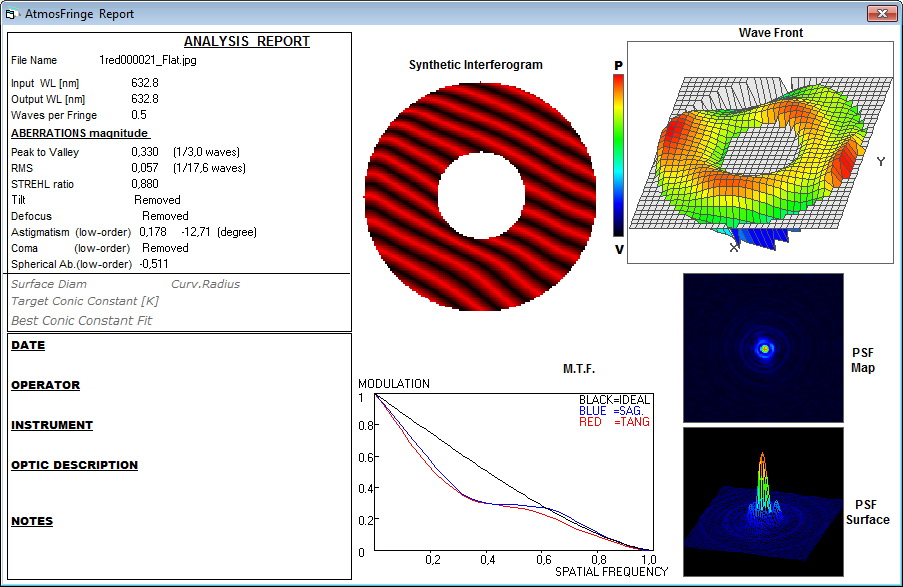The height and width of the screenshot is (587, 903).
Task: Click the BLACK=IDEAL legend entry
Action: point(614,400)
